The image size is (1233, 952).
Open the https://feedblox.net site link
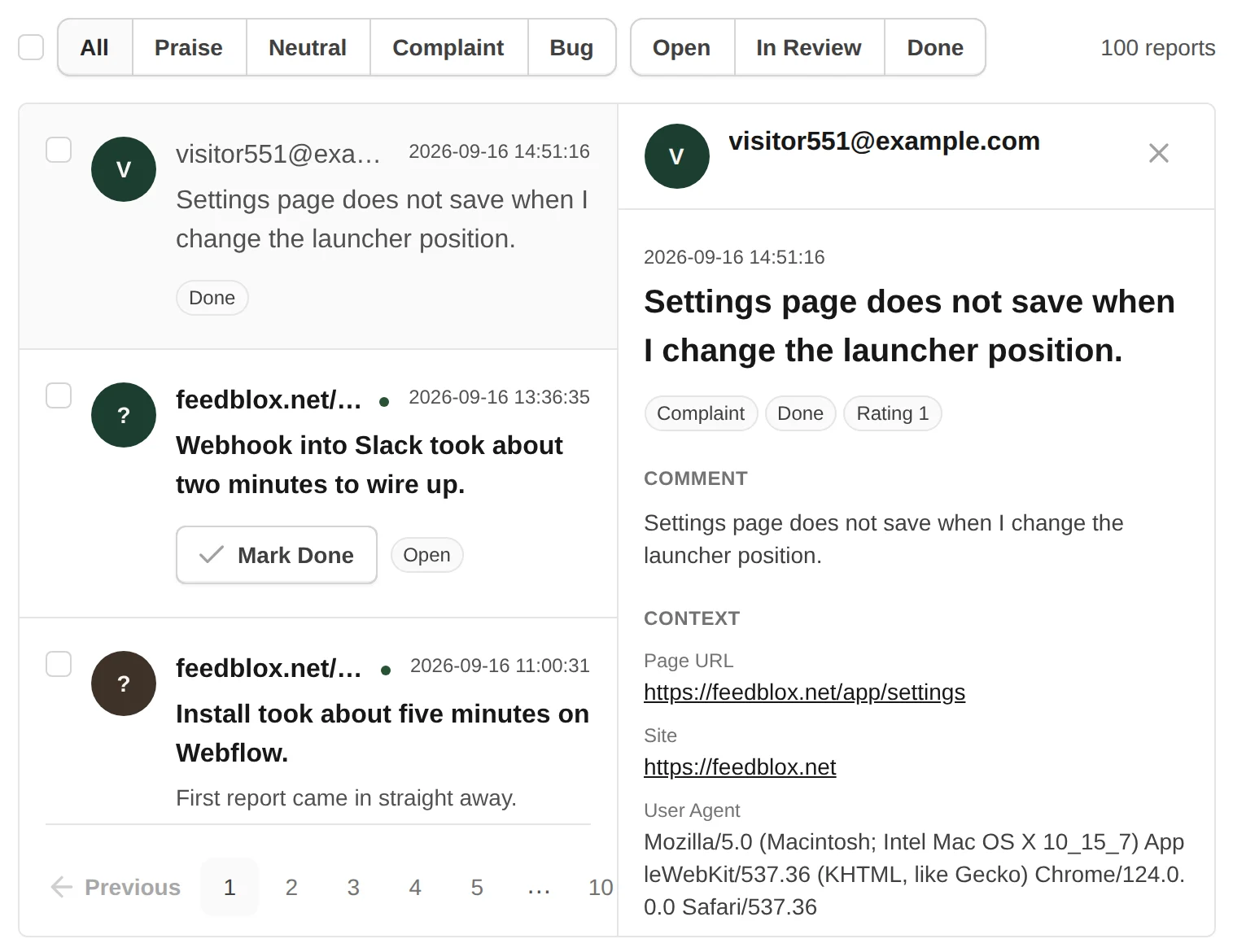coord(740,766)
